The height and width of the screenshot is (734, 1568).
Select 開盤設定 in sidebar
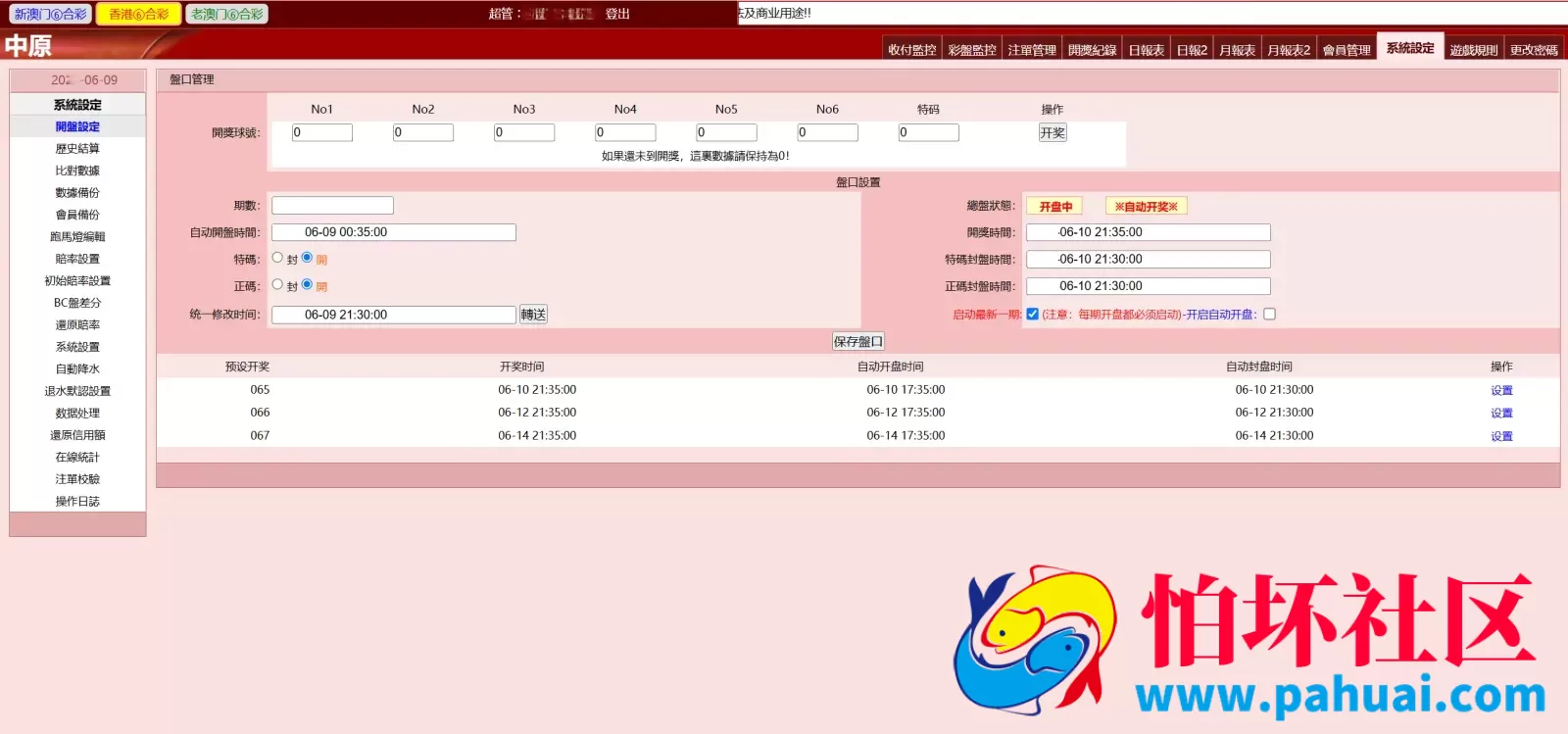[x=77, y=126]
